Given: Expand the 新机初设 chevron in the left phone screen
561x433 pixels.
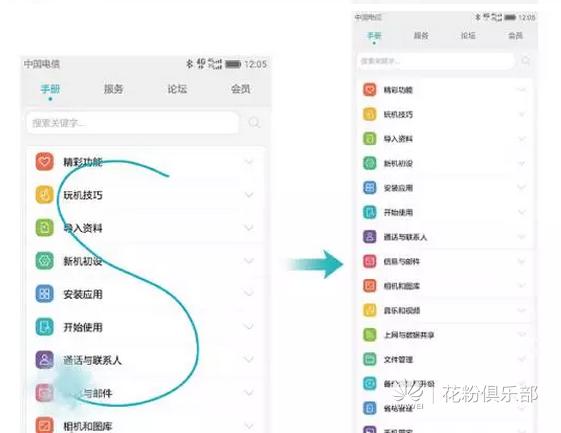Looking at the screenshot, I should pos(249,261).
